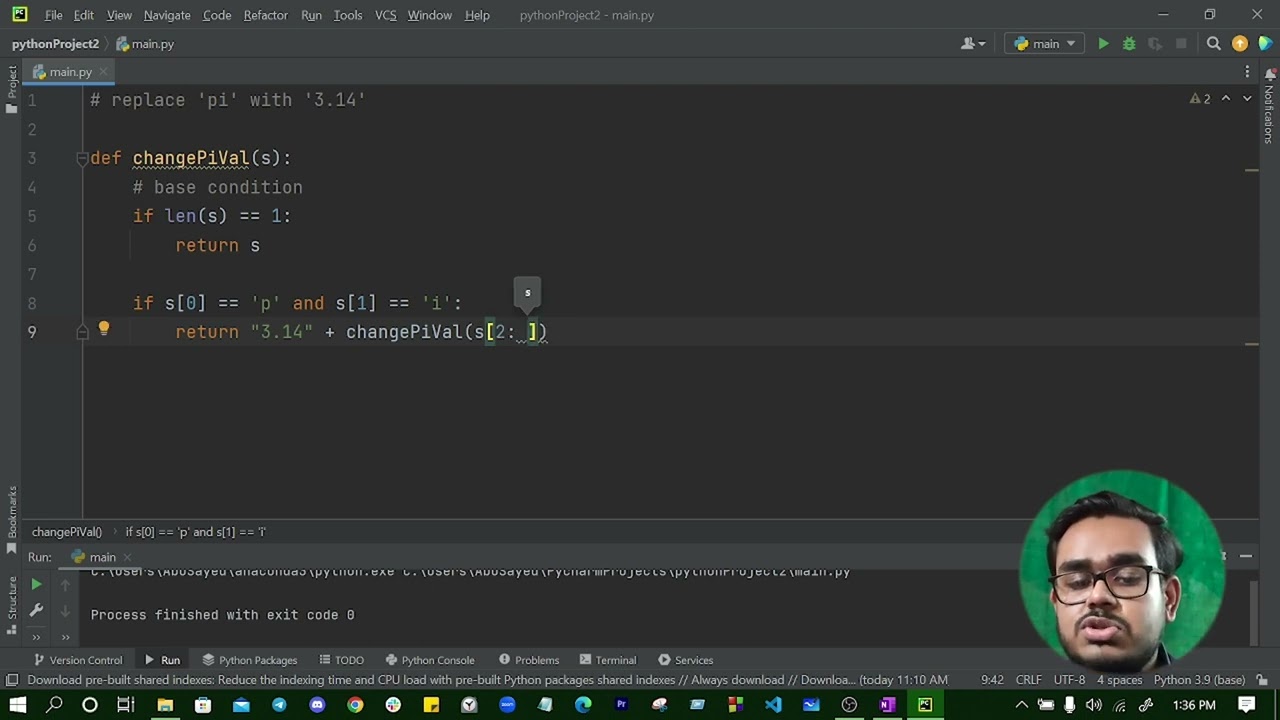Open the File menu
This screenshot has height=720, width=1280.
point(53,15)
